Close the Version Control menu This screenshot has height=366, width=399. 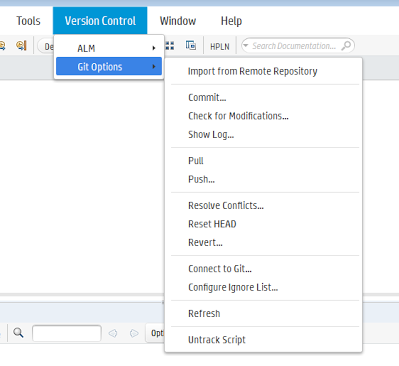pos(100,21)
